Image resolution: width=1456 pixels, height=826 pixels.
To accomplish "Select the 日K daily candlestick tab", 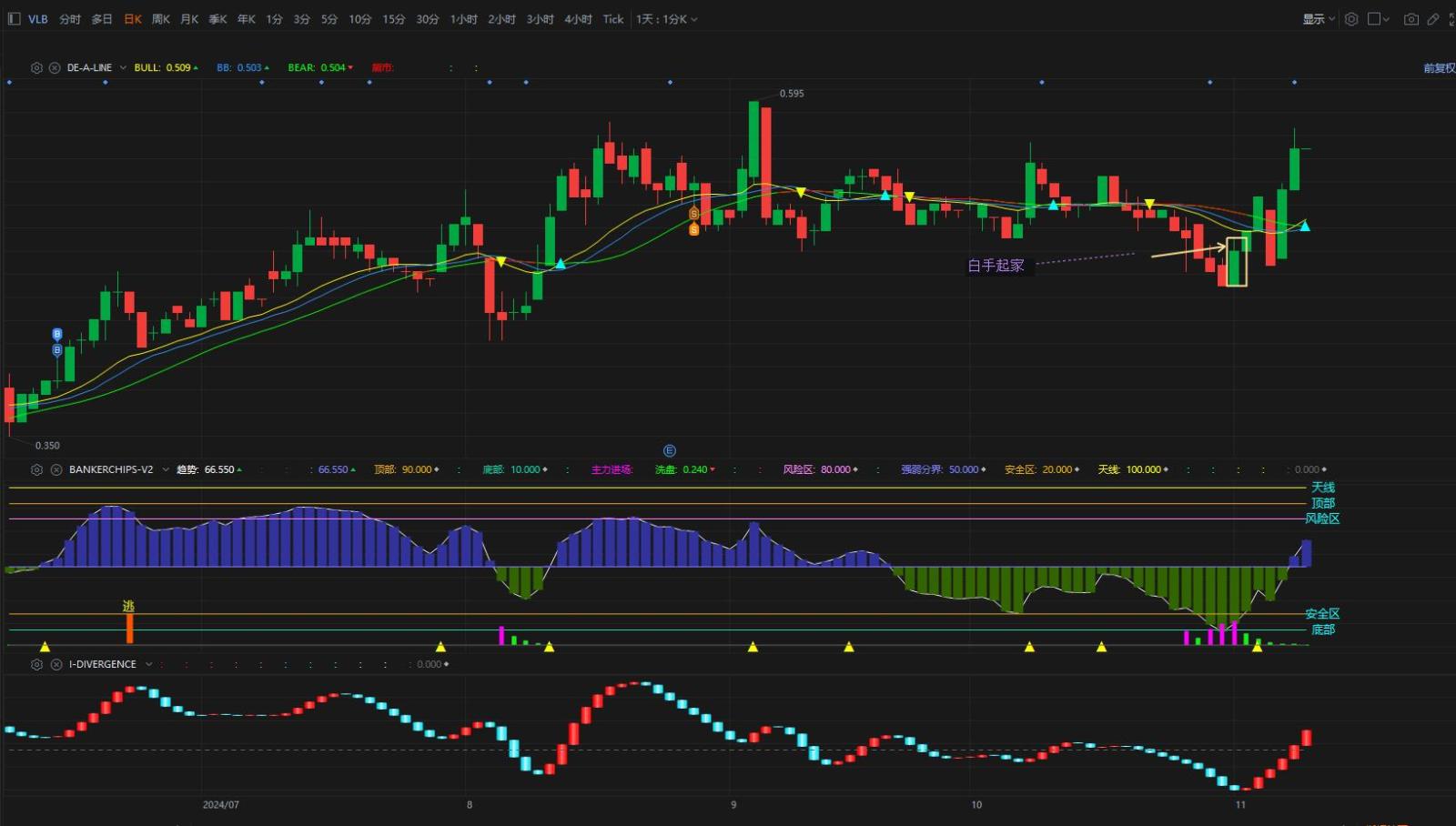I will click(133, 18).
